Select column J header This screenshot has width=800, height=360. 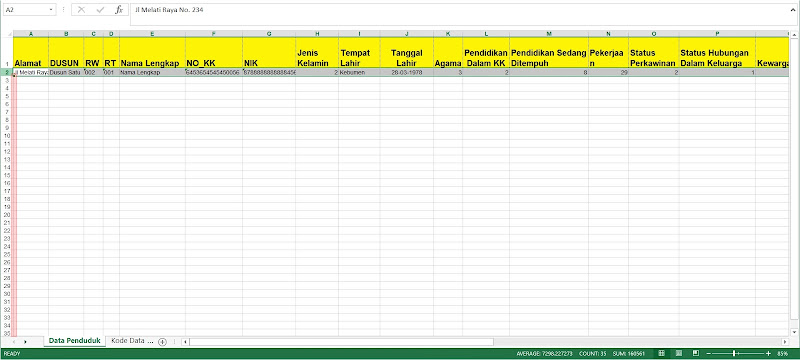(407, 34)
